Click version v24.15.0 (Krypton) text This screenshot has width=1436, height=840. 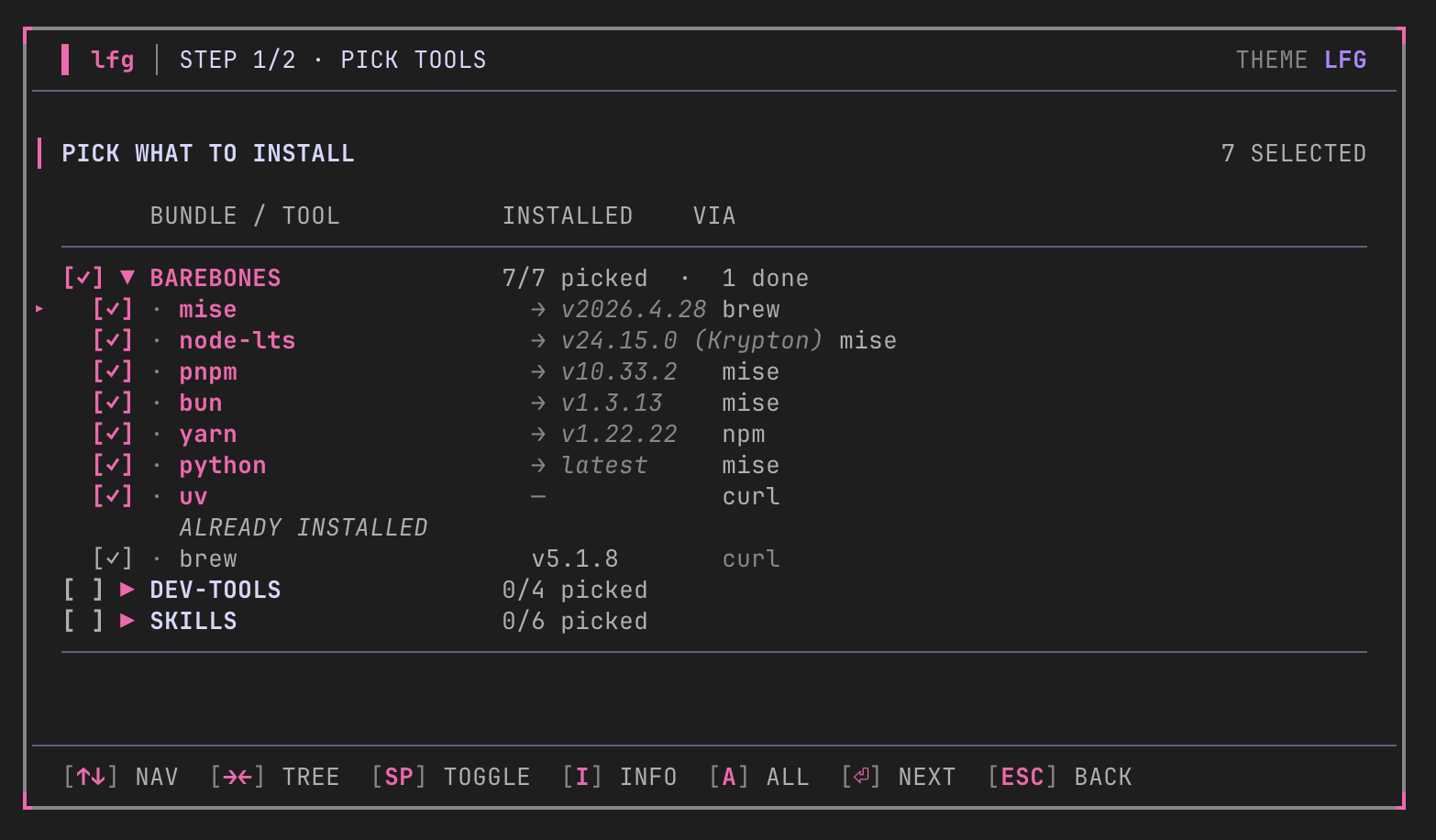pyautogui.click(x=692, y=340)
